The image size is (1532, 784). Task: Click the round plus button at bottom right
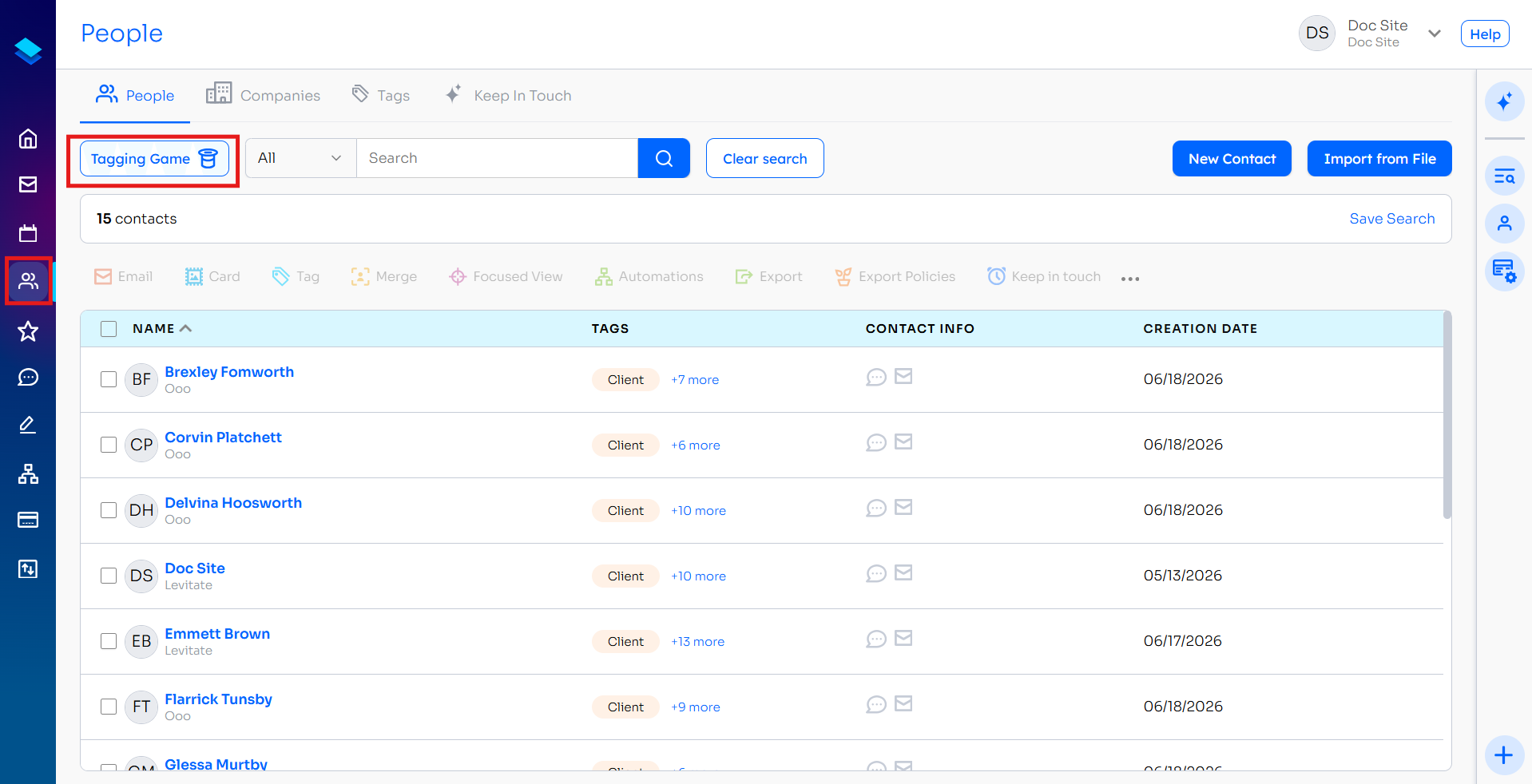click(x=1504, y=754)
